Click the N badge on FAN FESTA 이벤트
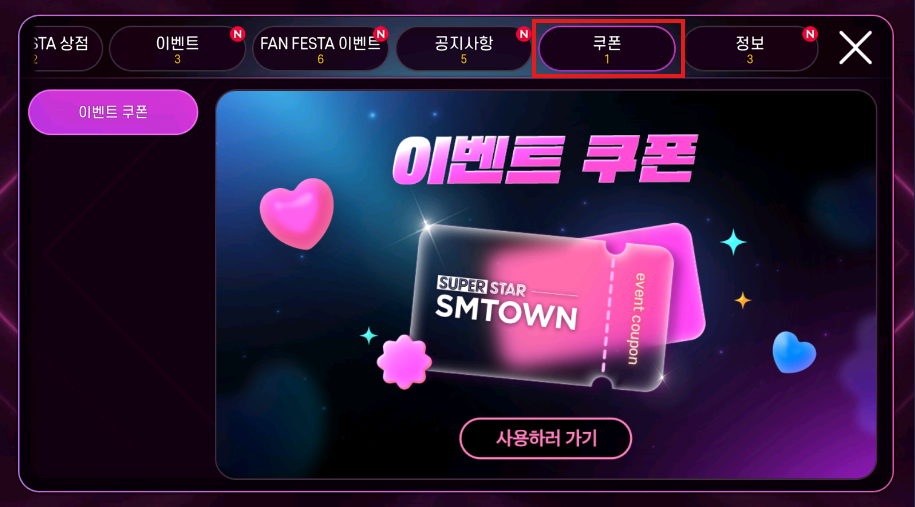This screenshot has height=507, width=915. (380, 34)
